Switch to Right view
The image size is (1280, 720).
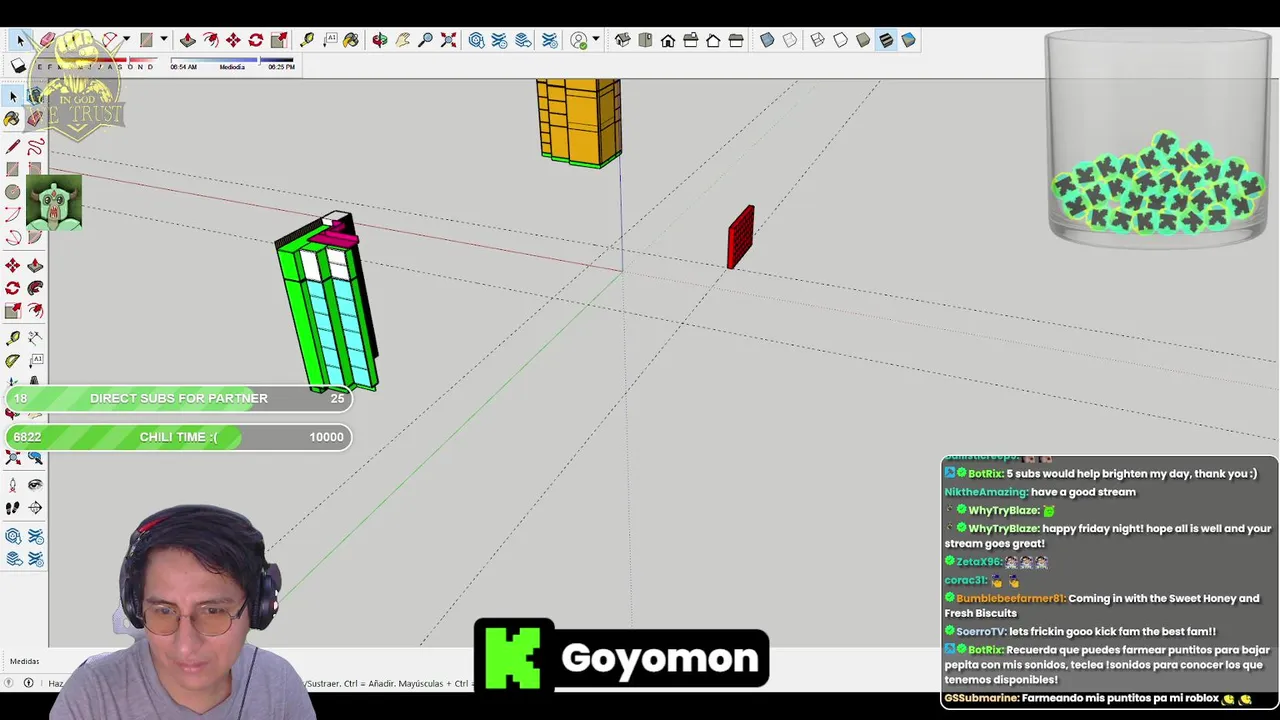(691, 40)
